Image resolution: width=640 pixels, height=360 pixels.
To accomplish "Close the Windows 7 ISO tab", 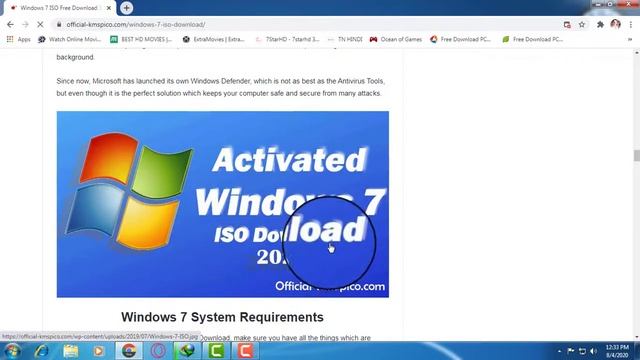I will [109, 8].
